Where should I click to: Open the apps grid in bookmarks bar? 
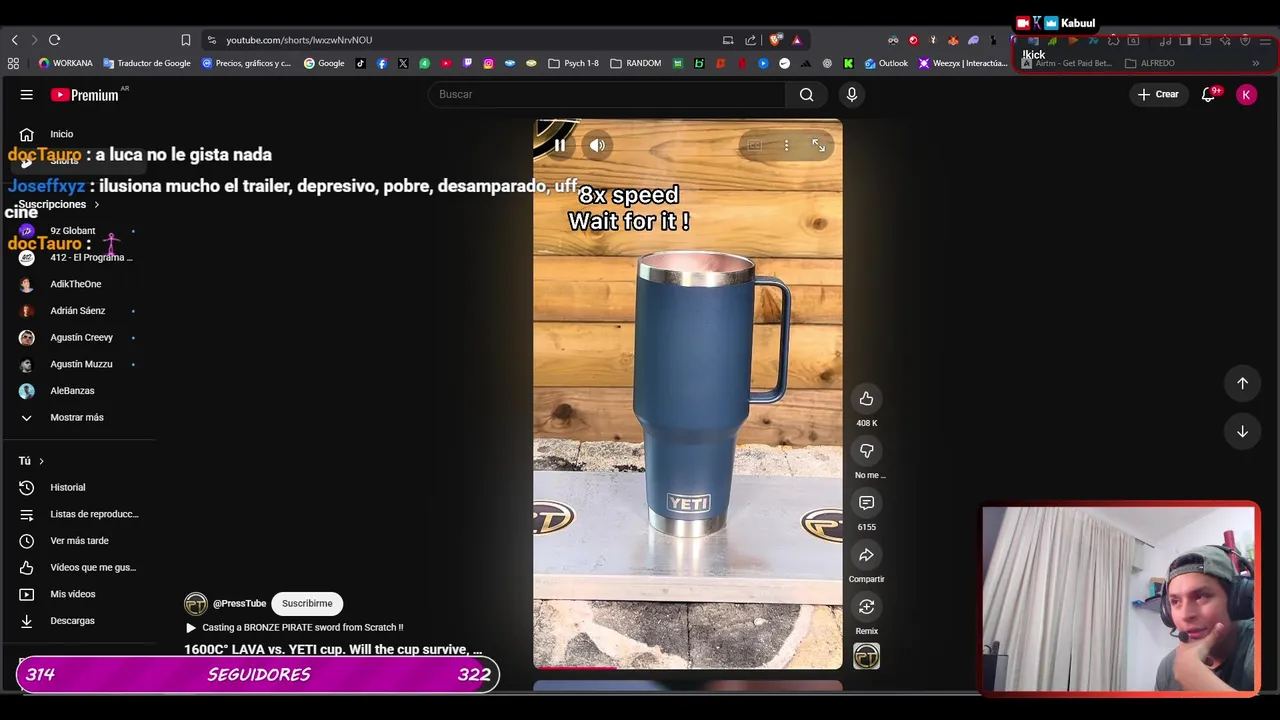click(x=13, y=63)
